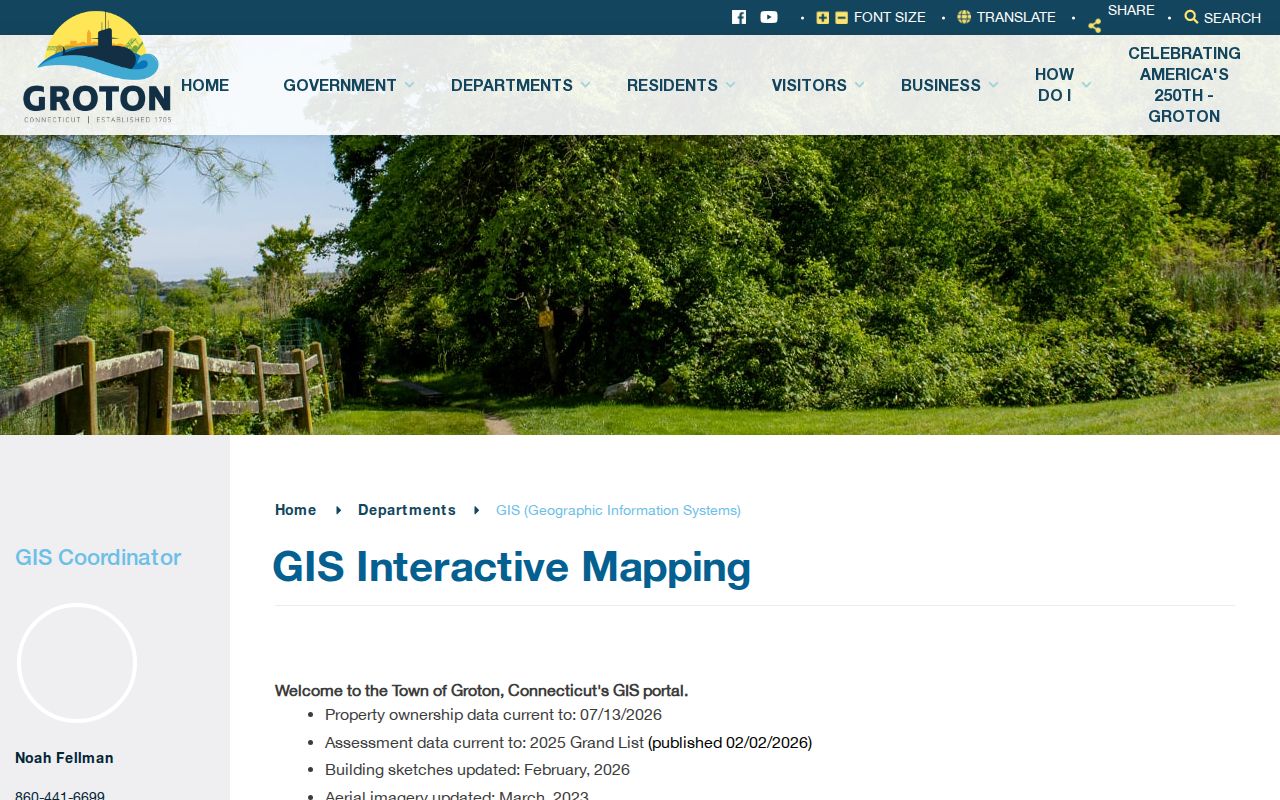Click the Translate globe icon
The image size is (1280, 800).
[x=964, y=17]
